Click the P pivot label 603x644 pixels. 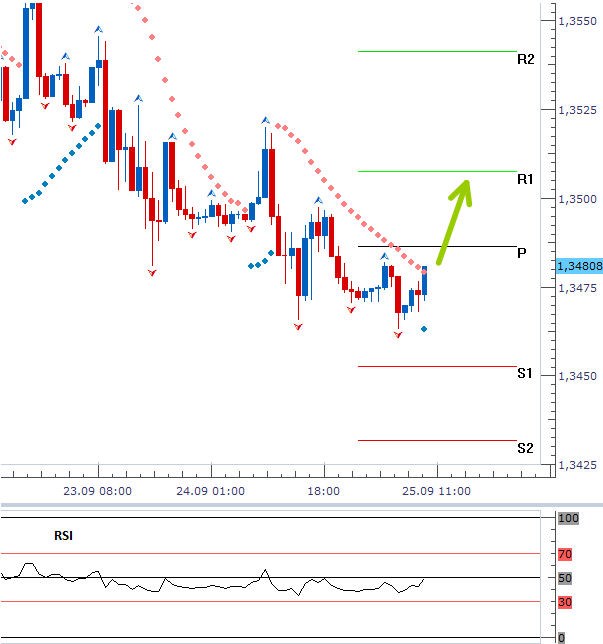(x=522, y=253)
